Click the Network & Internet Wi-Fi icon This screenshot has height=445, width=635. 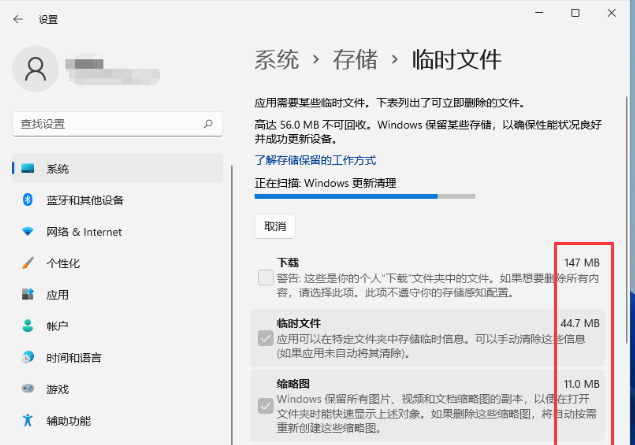28,231
